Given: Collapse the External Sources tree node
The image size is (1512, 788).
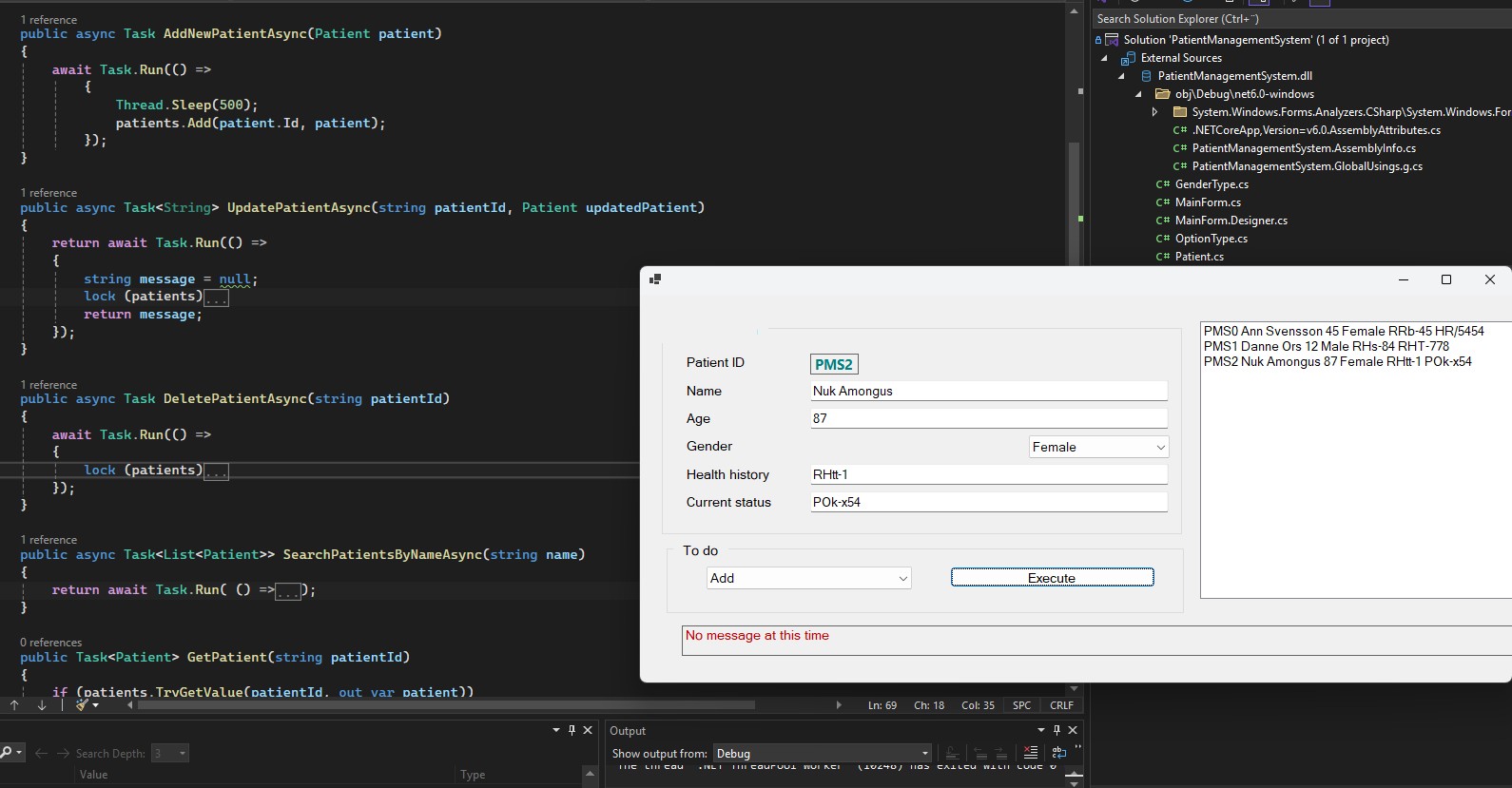Looking at the screenshot, I should pos(1104,58).
